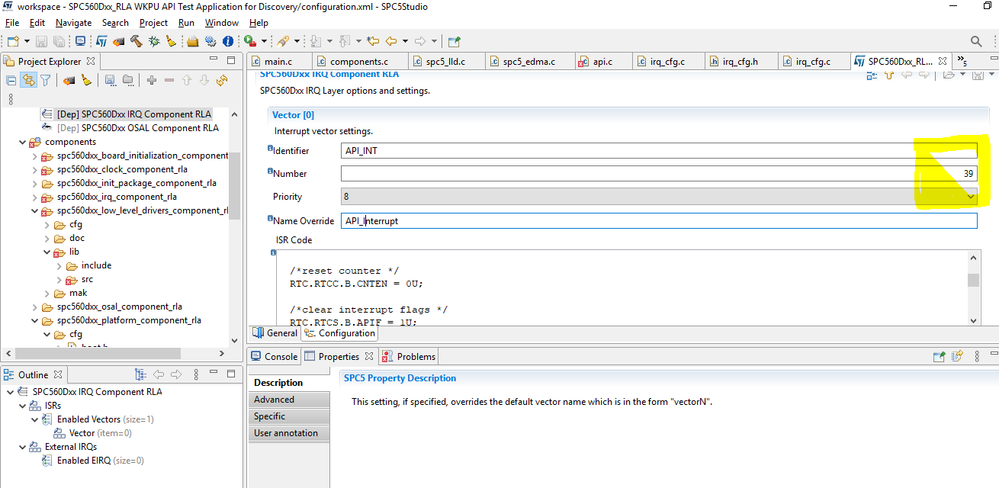This screenshot has height=488, width=999.
Task: Open External Tools dropdown arrow
Action: click(263, 41)
